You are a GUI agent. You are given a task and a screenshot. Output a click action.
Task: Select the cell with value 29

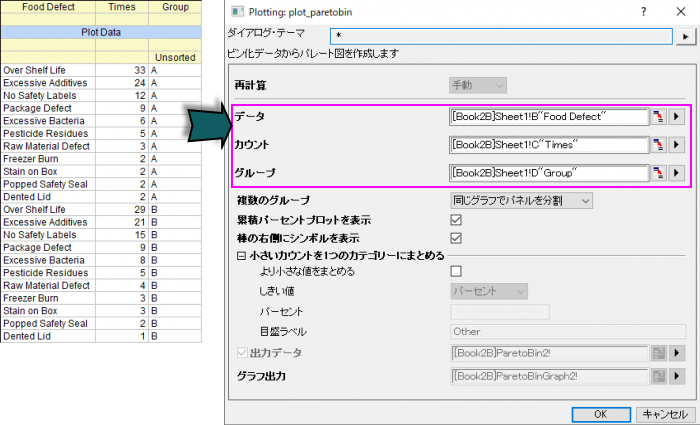122,209
